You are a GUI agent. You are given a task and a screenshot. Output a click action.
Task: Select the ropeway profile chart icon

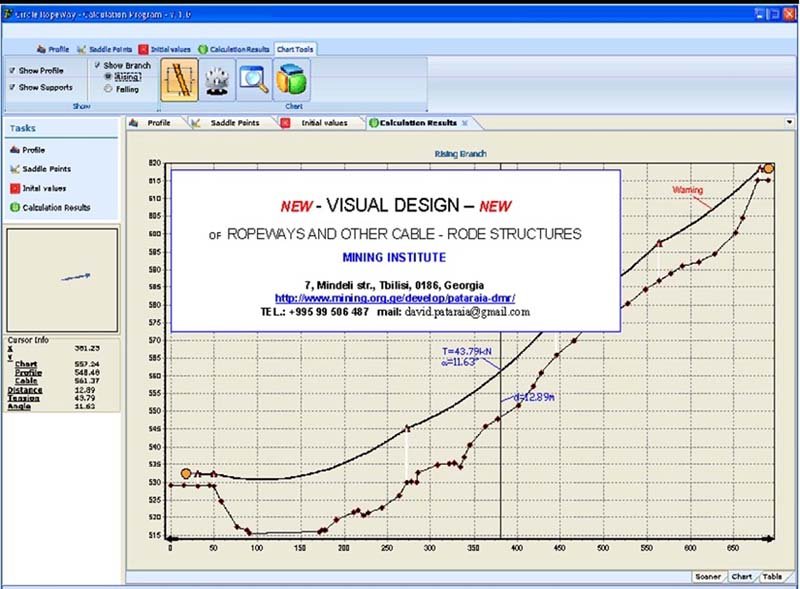click(179, 80)
